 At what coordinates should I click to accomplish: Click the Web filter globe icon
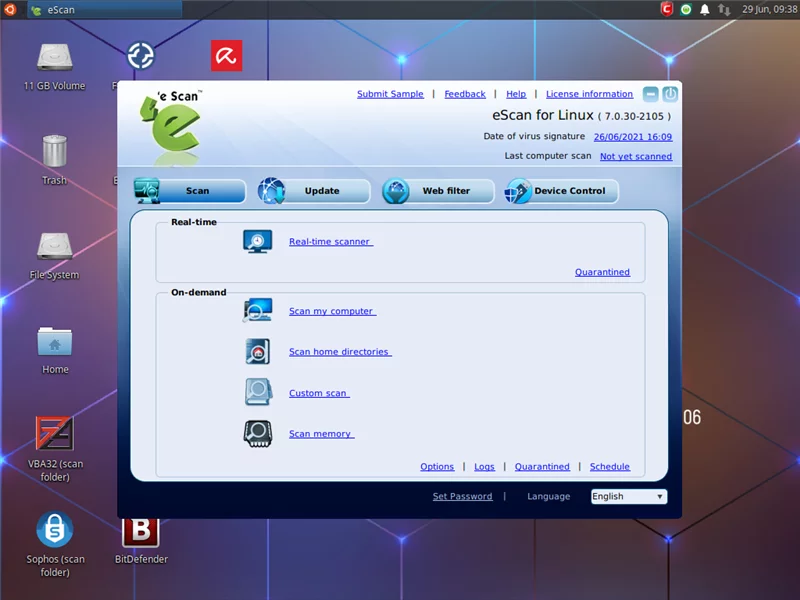pyautogui.click(x=396, y=191)
